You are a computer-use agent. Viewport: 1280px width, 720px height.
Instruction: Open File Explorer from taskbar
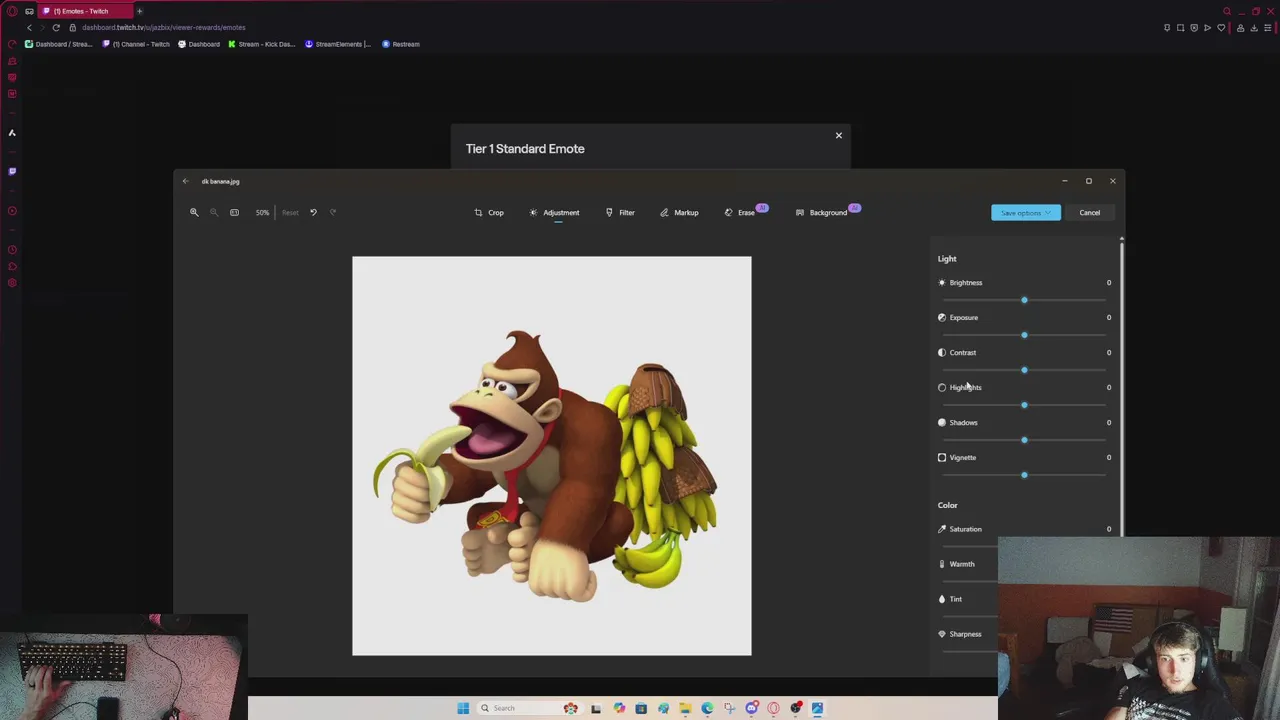tap(685, 708)
